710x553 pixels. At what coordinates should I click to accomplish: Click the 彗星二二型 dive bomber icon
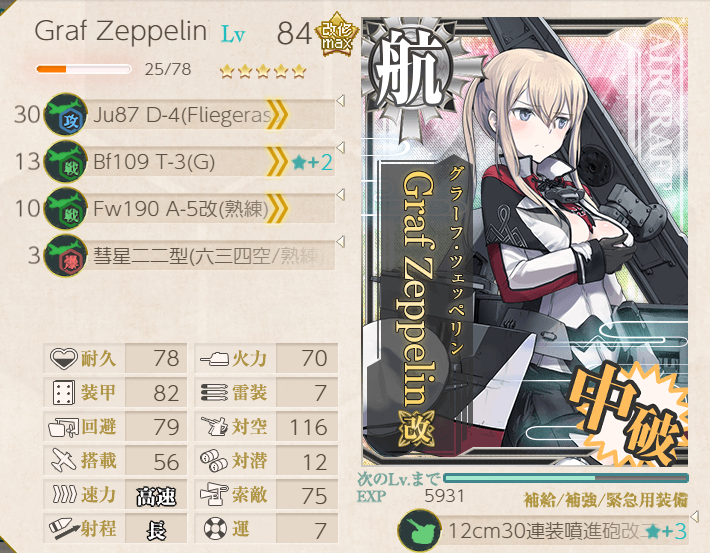tap(66, 256)
